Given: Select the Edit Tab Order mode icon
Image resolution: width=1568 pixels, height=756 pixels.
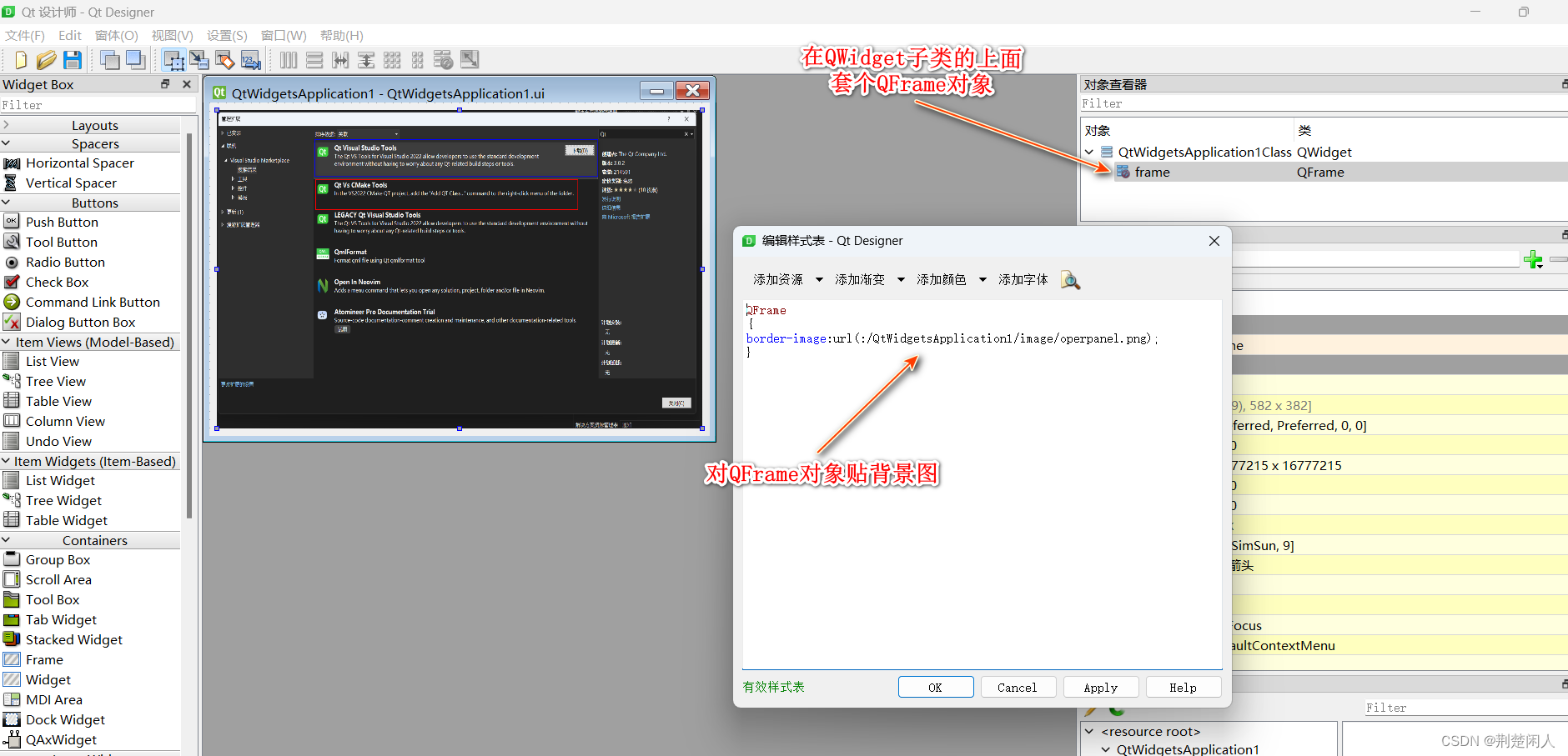Looking at the screenshot, I should click(x=250, y=60).
